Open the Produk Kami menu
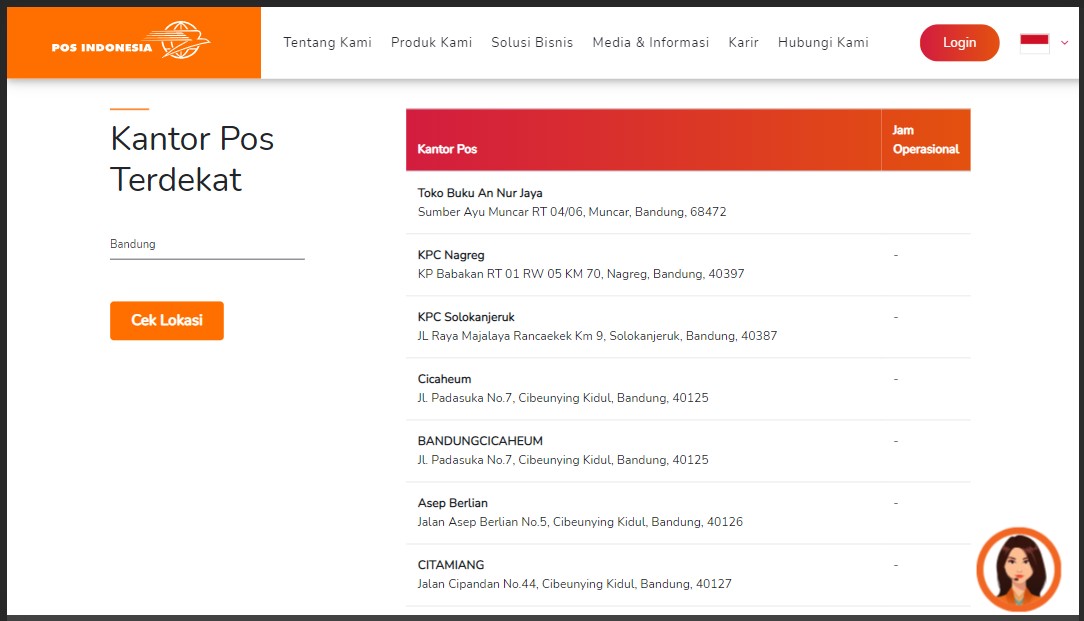Screen dimensions: 1084x621 click(431, 42)
